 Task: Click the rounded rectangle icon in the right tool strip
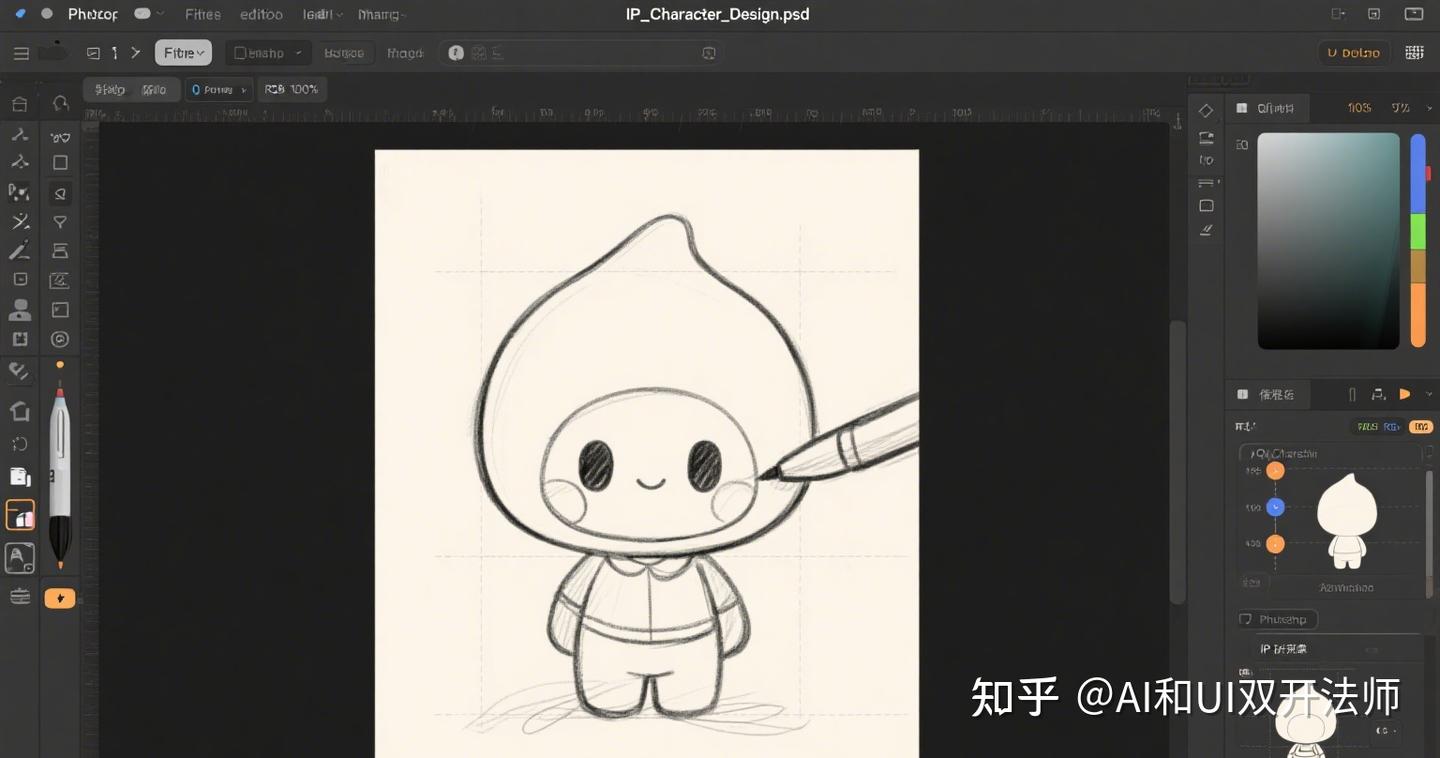click(1206, 205)
